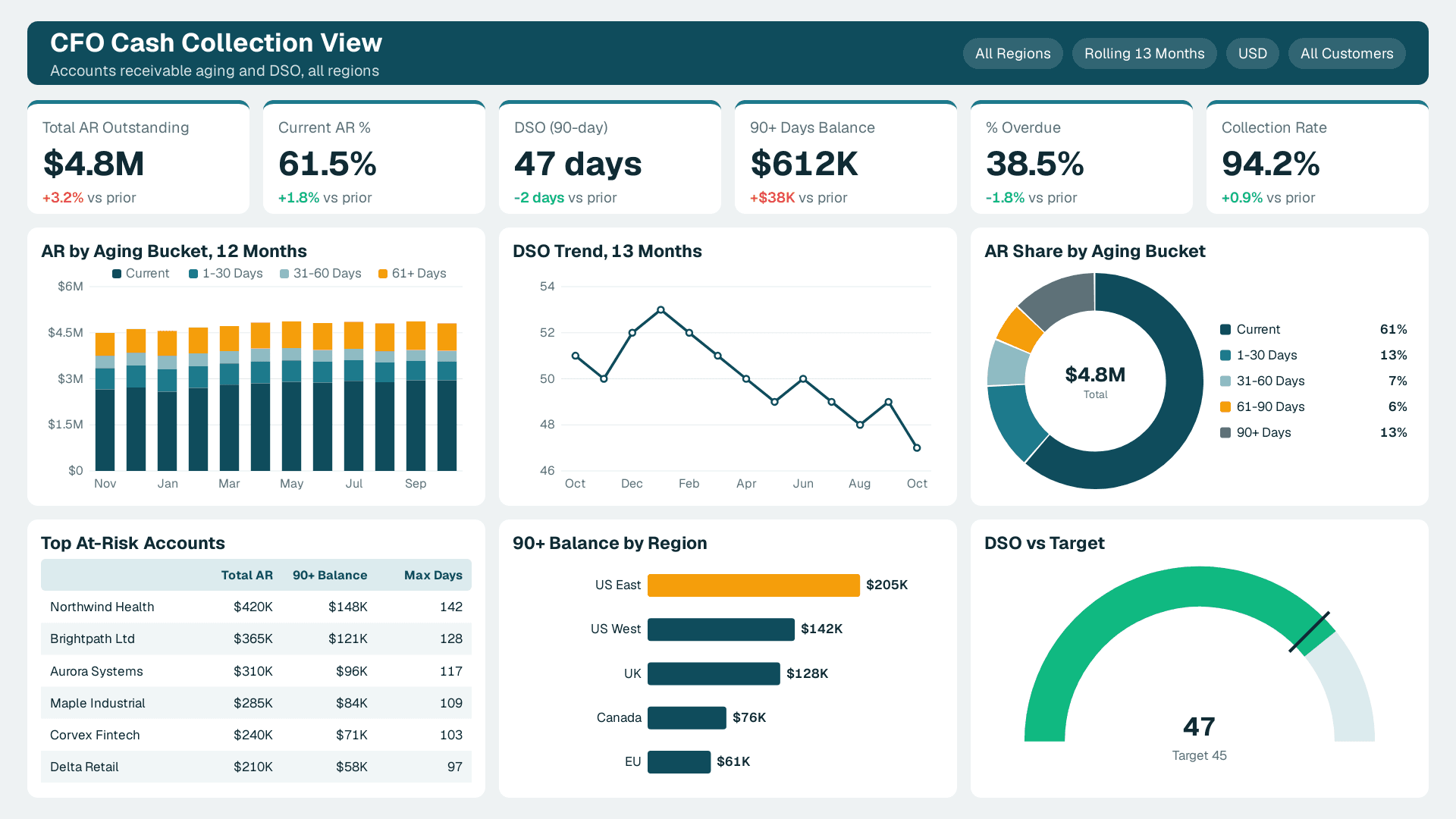This screenshot has width=1456, height=819.
Task: Click the Nov stacked bar
Action: [x=105, y=402]
